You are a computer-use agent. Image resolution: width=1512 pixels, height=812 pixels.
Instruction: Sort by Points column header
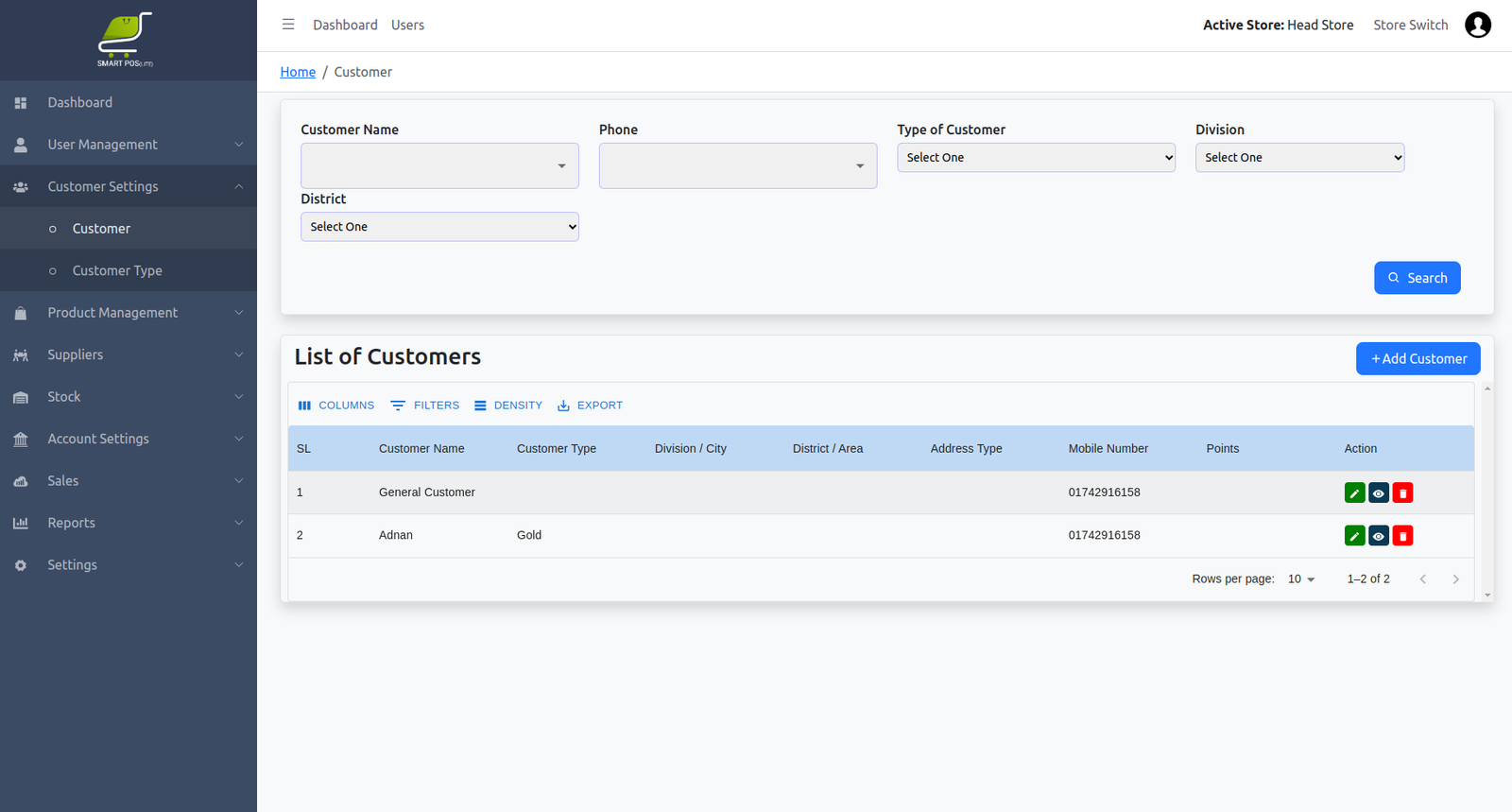pyautogui.click(x=1222, y=449)
